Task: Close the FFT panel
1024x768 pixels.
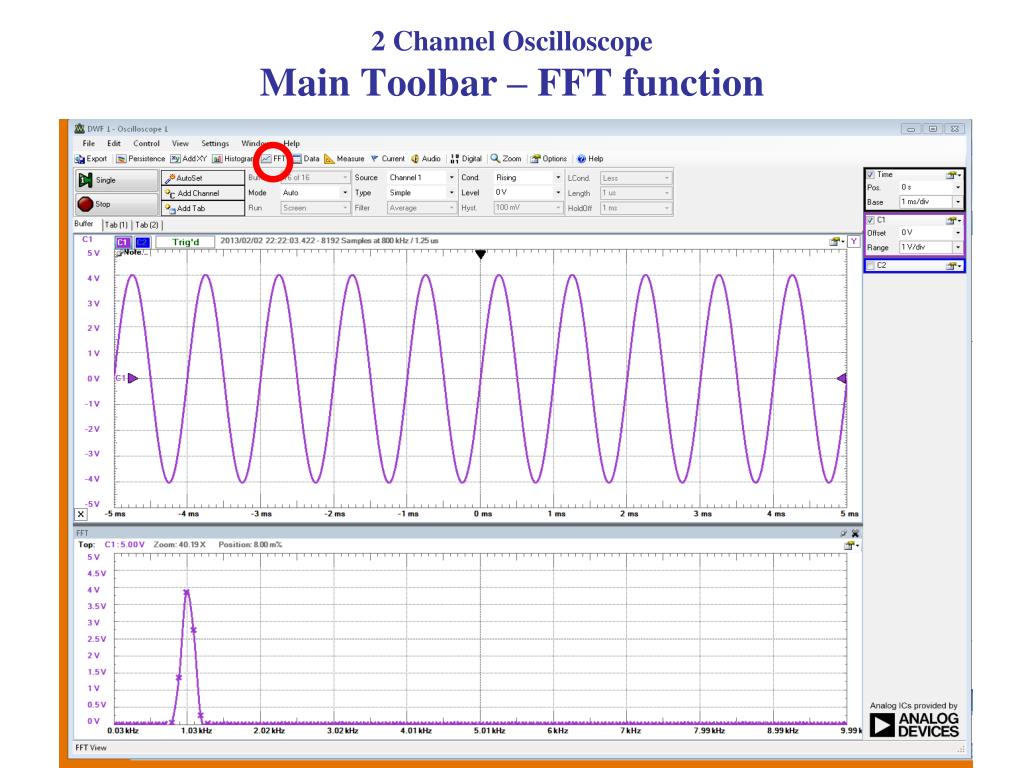Action: pos(856,533)
